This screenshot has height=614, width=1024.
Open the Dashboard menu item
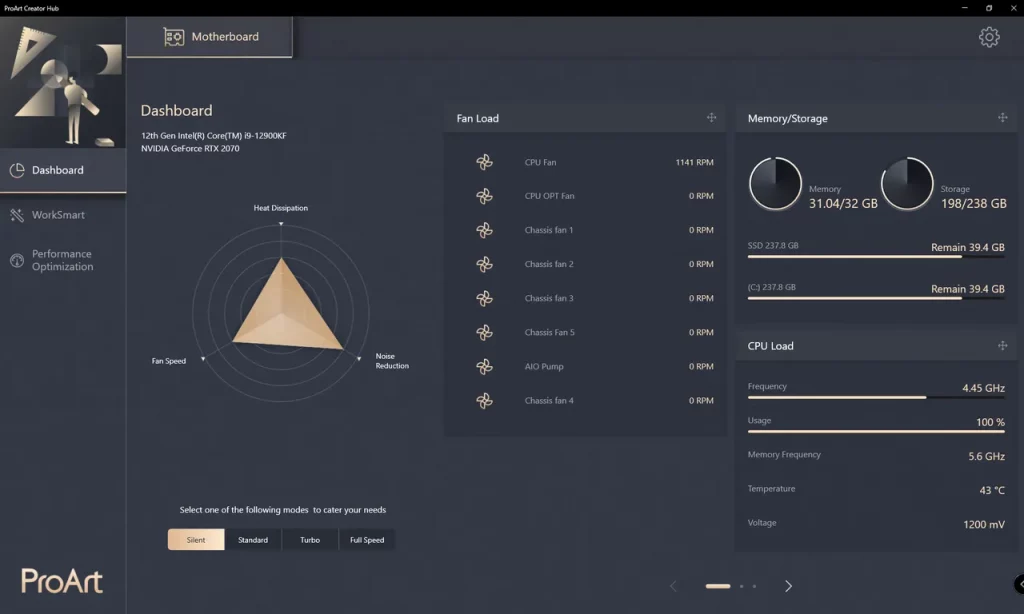click(63, 170)
